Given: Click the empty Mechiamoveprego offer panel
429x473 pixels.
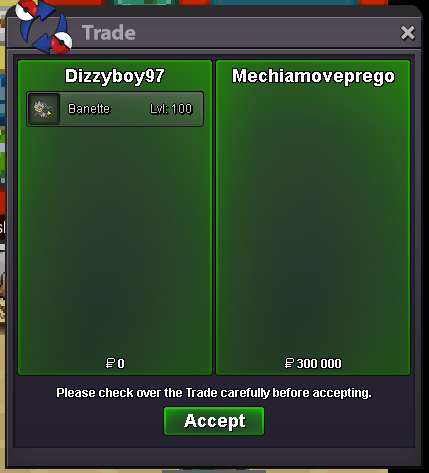Looking at the screenshot, I should [313, 220].
